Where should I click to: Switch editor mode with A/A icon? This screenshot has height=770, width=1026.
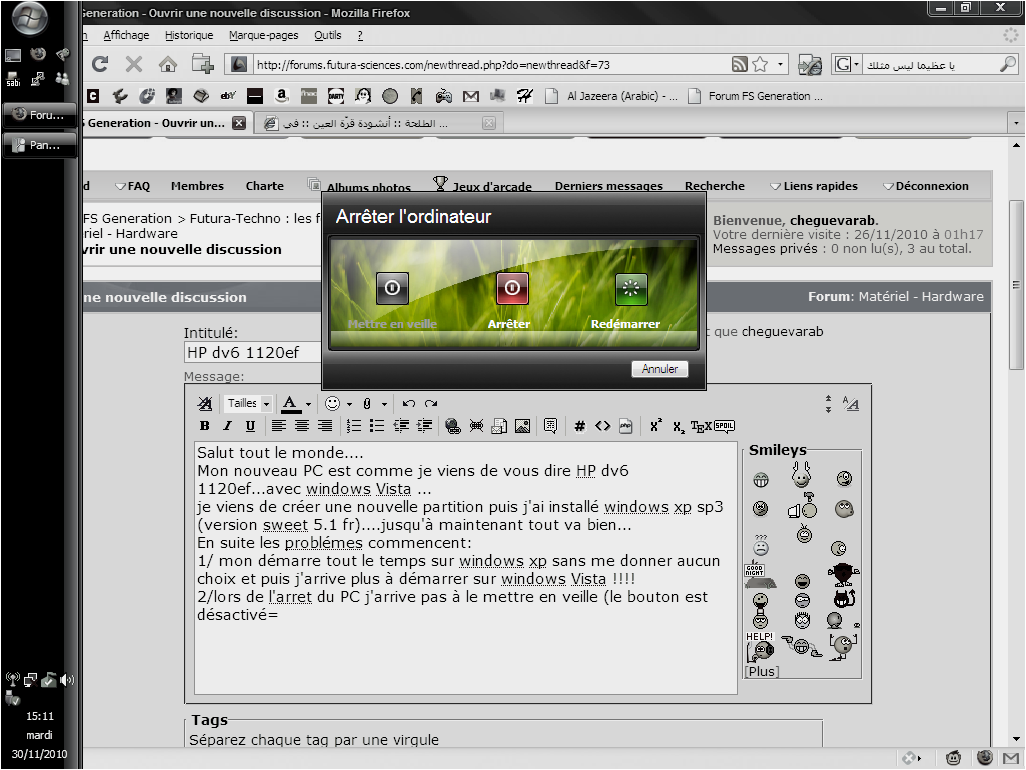(x=851, y=404)
